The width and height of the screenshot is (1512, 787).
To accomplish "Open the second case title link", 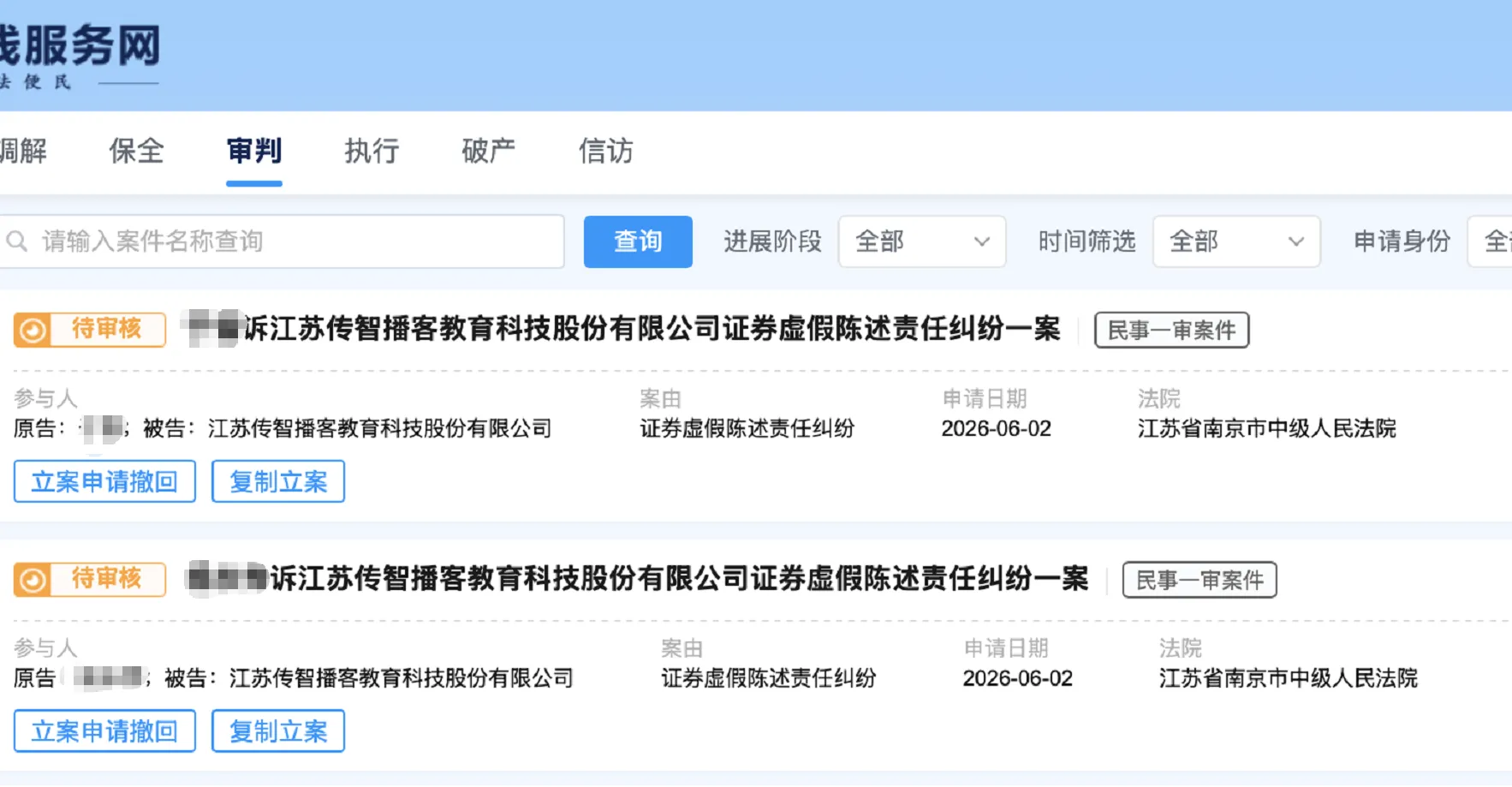I will [638, 579].
